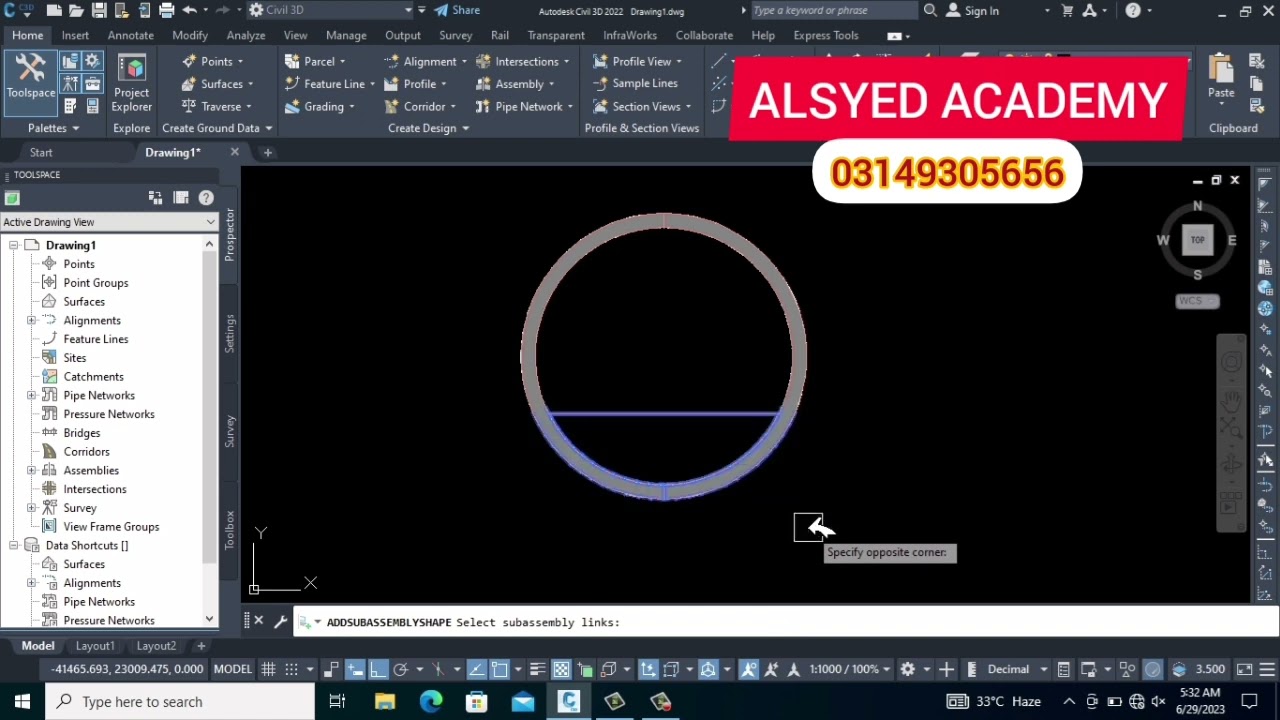The height and width of the screenshot is (720, 1280).
Task: Toggle drawing grid display
Action: pyautogui.click(x=268, y=669)
